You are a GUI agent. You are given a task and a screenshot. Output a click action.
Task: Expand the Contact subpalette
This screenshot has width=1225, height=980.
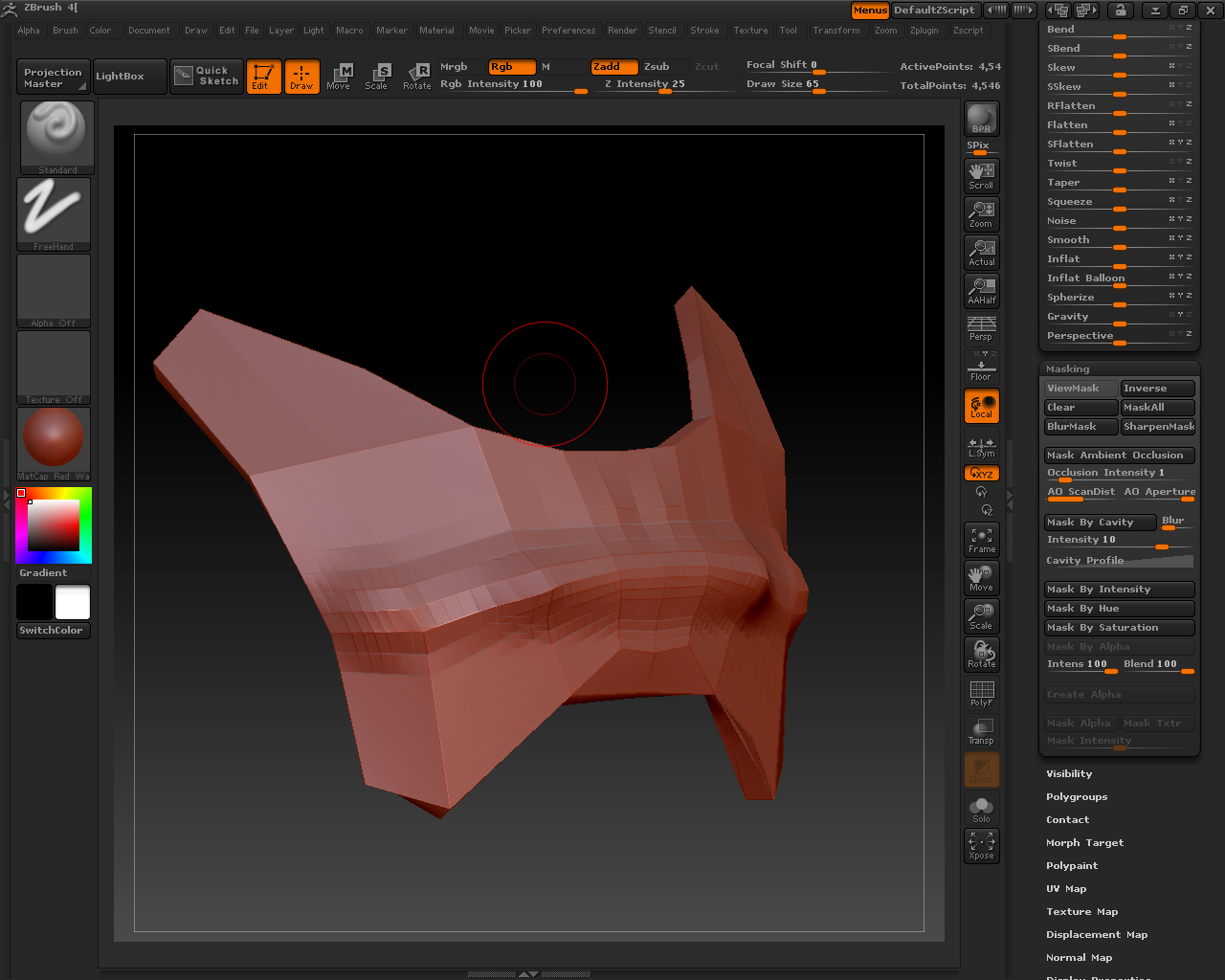pos(1068,819)
